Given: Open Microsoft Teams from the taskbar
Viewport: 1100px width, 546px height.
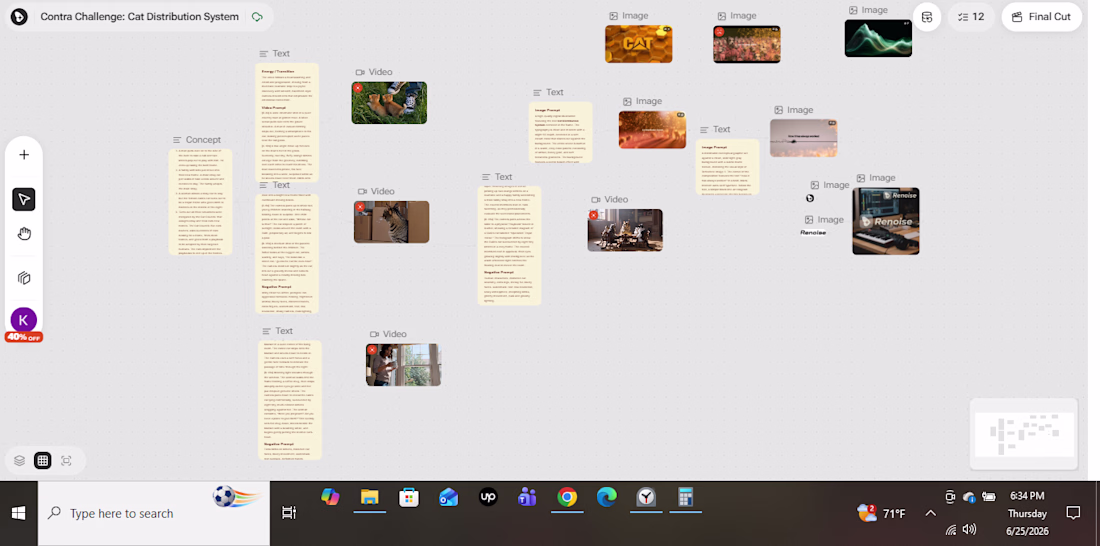Looking at the screenshot, I should tap(527, 498).
